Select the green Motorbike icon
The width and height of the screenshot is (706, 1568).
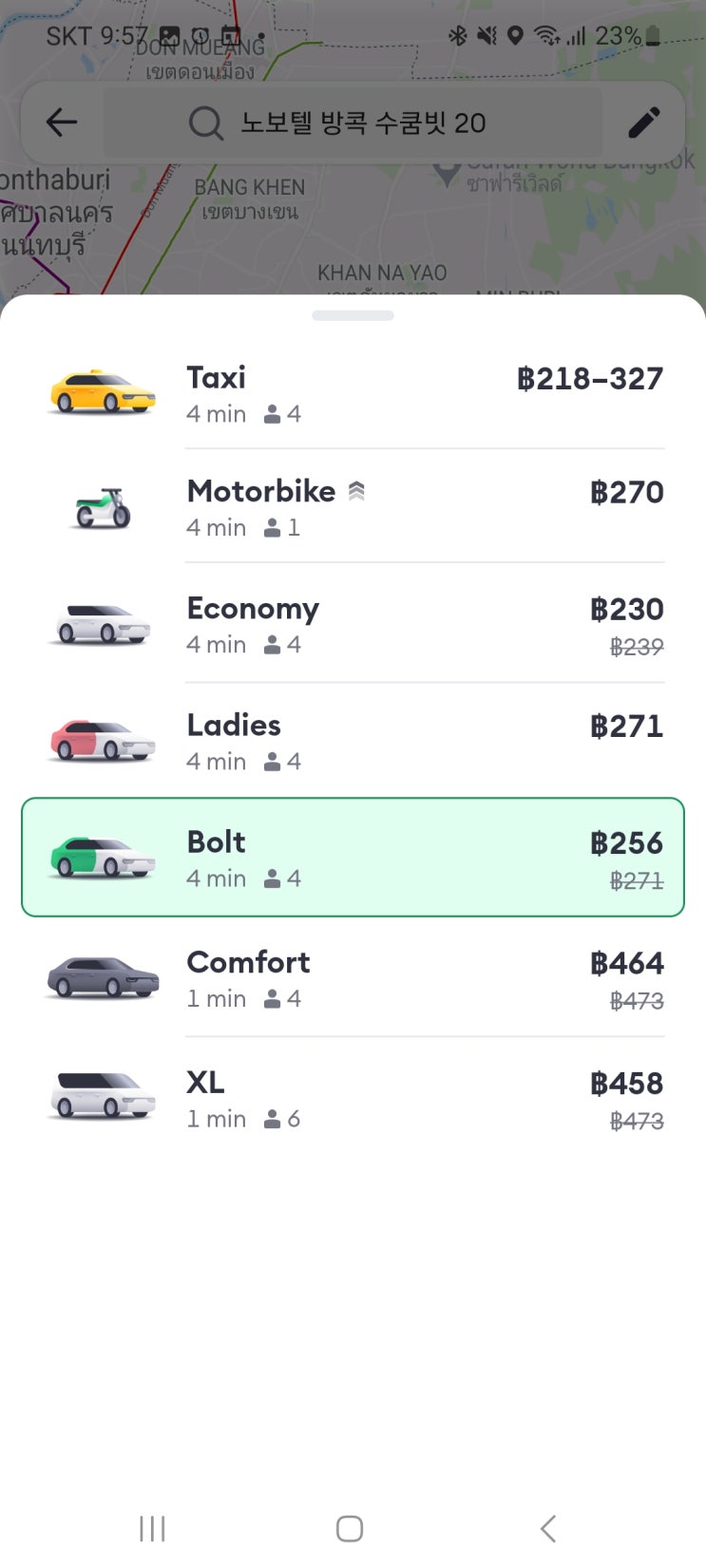click(x=103, y=507)
